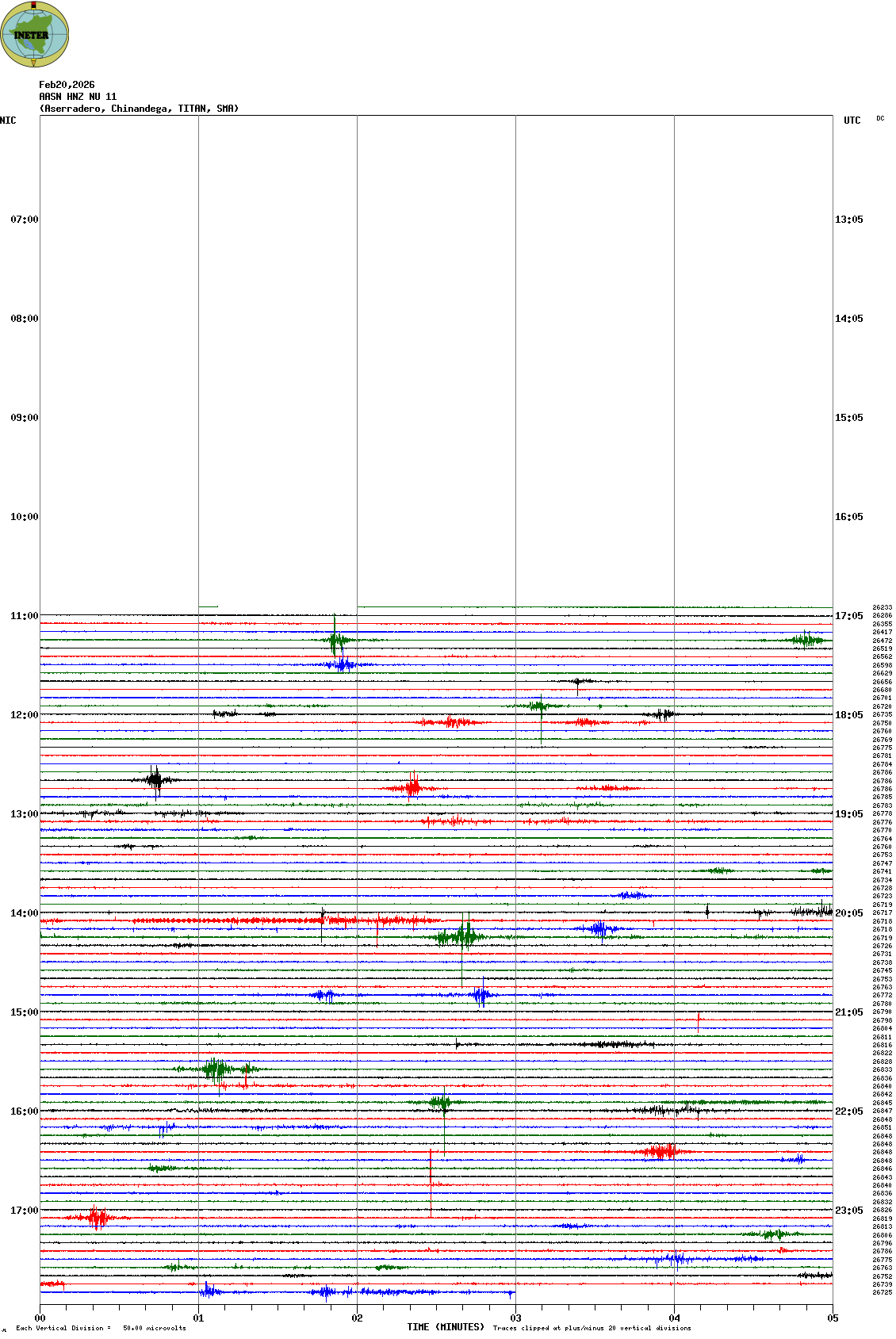This screenshot has width=896, height=1339.
Task: Click the 05 minute tick label
Action: click(x=833, y=1318)
